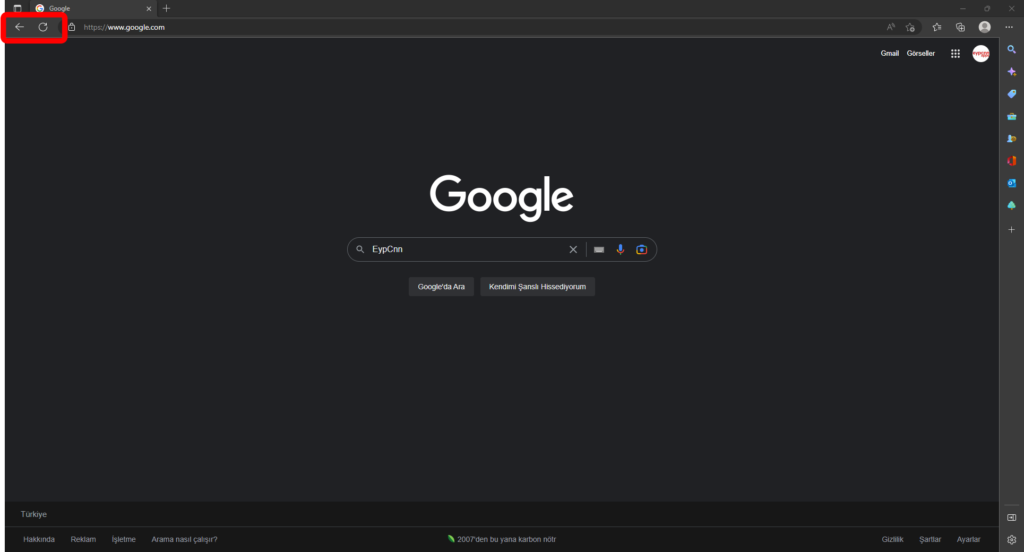Open the sidebar Outlook icon
This screenshot has height=552, width=1024.
[1012, 183]
